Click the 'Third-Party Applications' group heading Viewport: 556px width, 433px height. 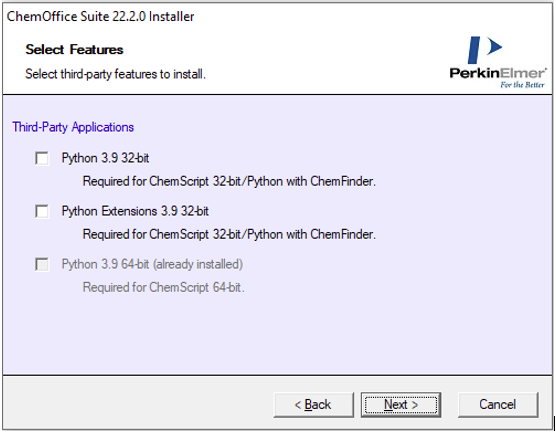click(x=73, y=127)
